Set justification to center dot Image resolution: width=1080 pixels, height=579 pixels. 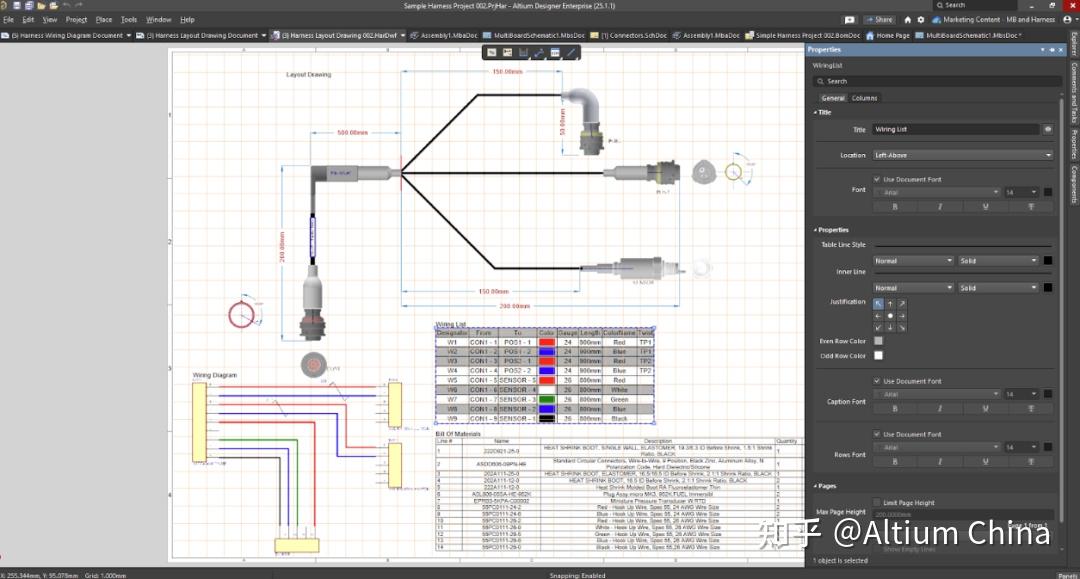point(890,316)
